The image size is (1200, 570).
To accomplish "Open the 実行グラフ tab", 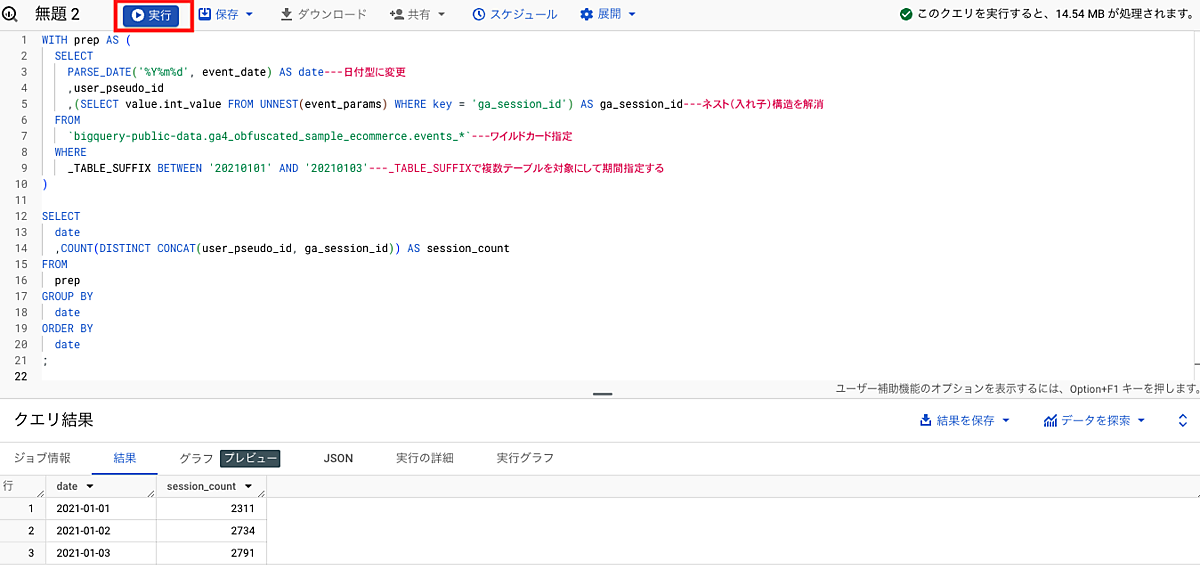I will pos(525,458).
